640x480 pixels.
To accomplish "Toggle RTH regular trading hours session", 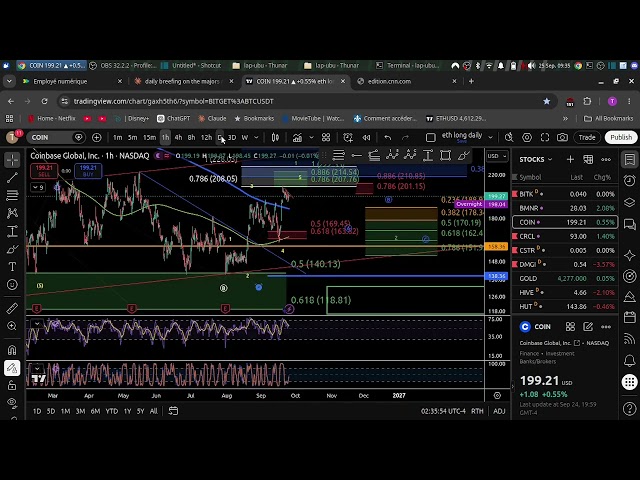I will point(477,411).
